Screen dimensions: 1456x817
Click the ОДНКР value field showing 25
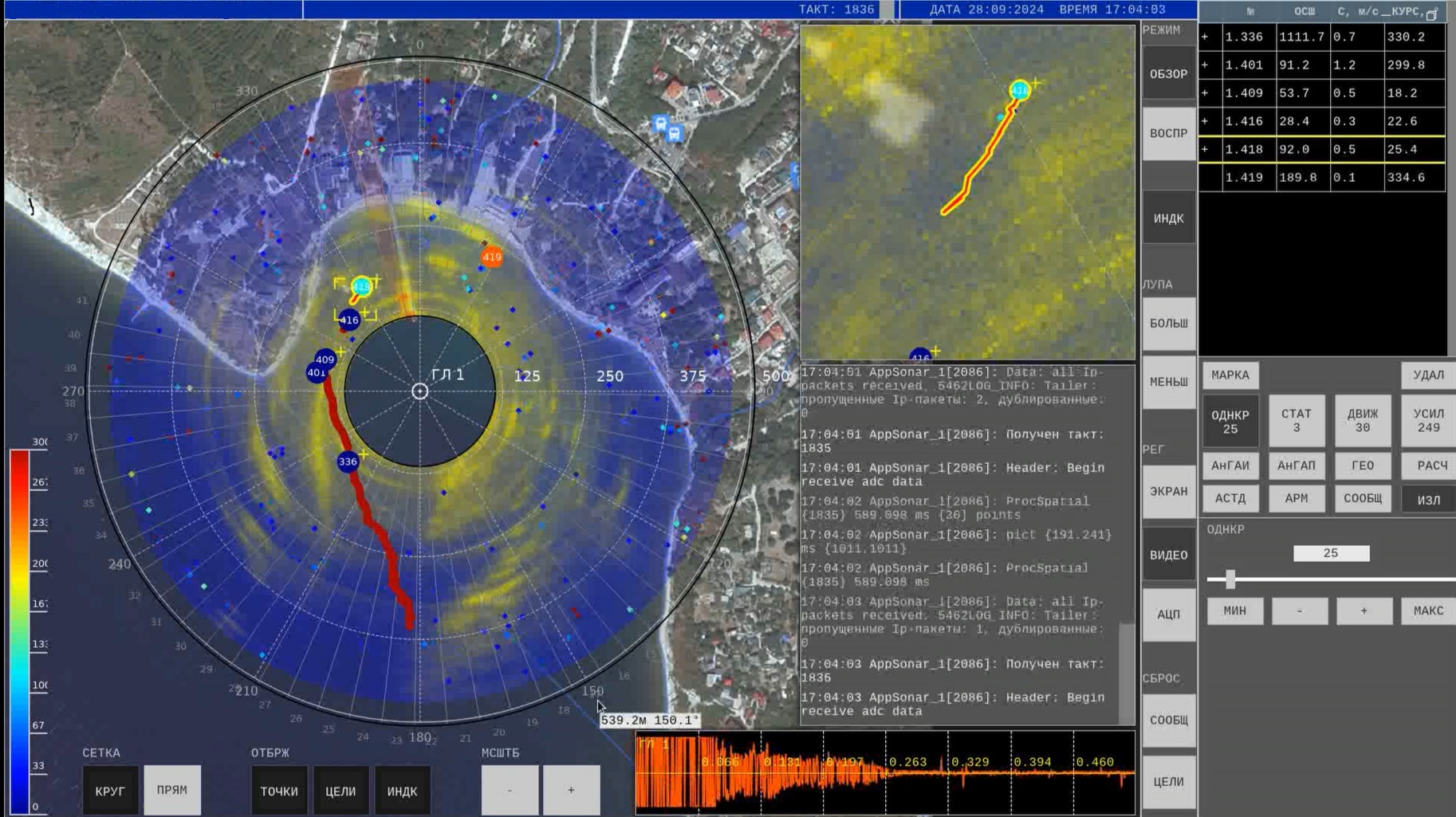coord(1331,553)
